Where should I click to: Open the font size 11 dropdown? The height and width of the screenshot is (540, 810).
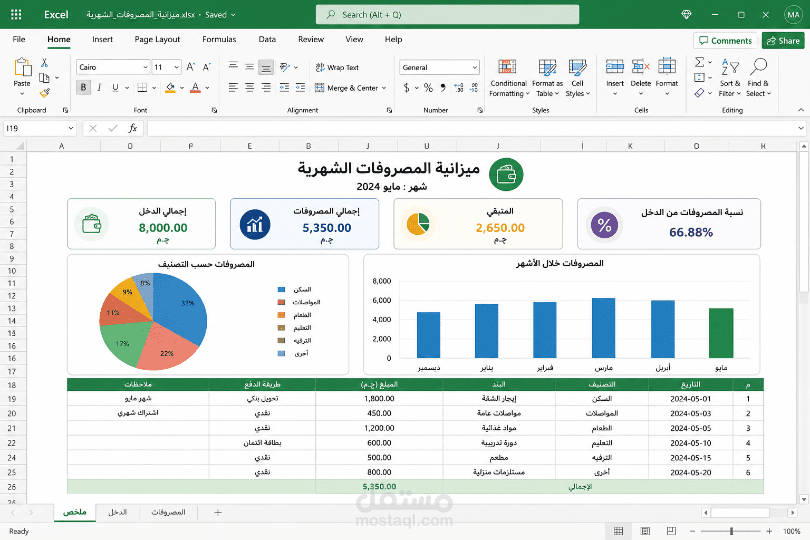tap(176, 67)
